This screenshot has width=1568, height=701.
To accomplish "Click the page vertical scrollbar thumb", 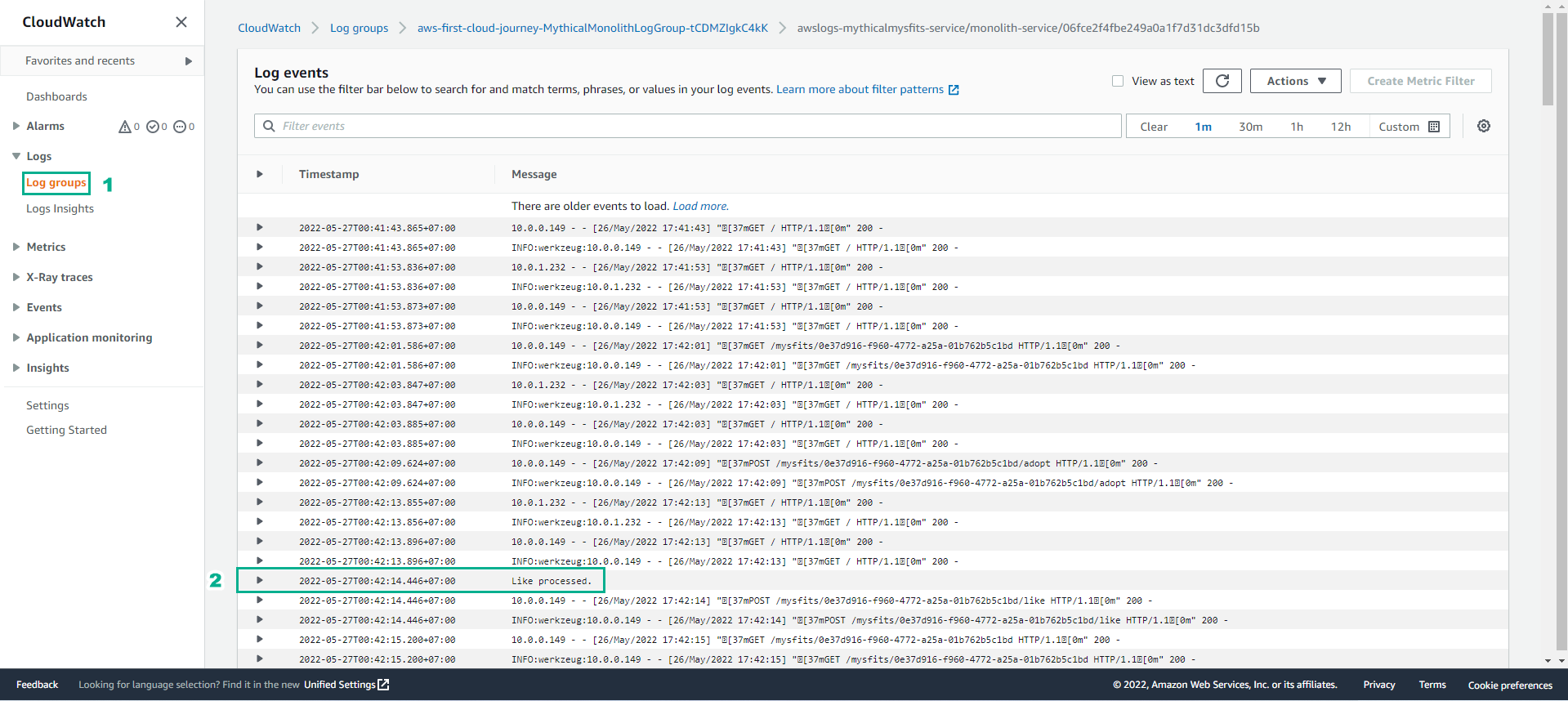I will point(1548,59).
